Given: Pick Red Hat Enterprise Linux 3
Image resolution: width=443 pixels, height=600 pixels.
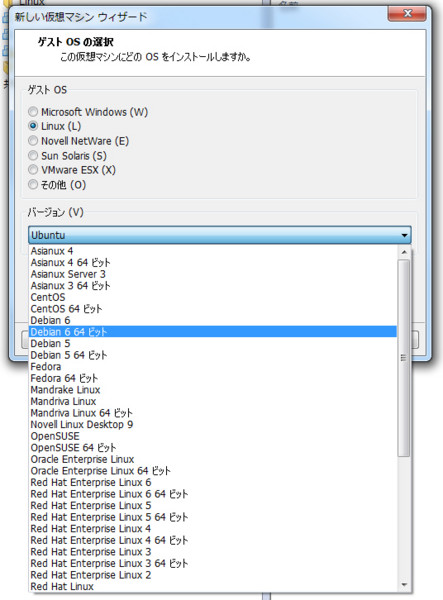Looking at the screenshot, I should 213,552.
